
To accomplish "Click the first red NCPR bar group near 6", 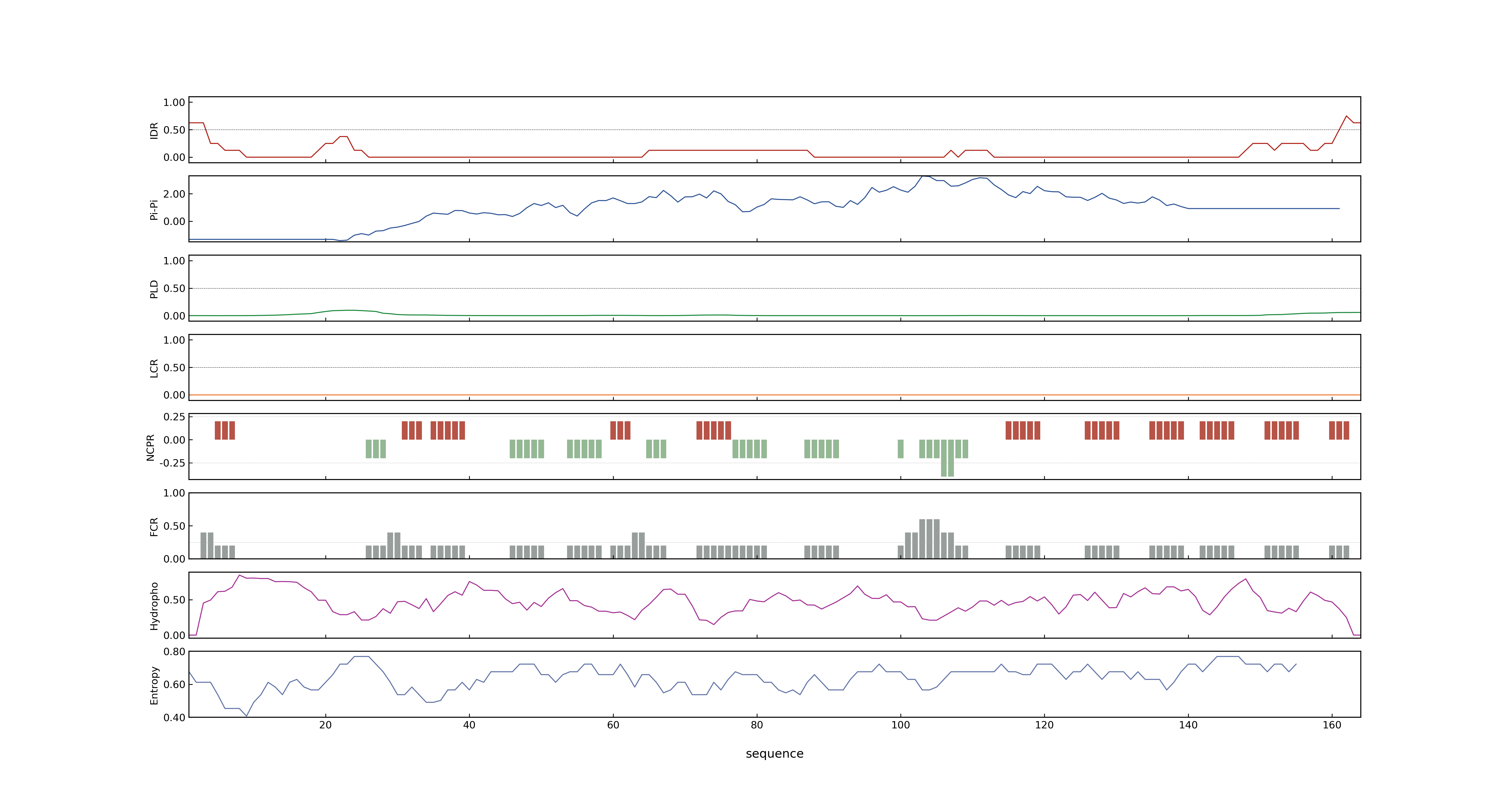I will click(x=225, y=431).
